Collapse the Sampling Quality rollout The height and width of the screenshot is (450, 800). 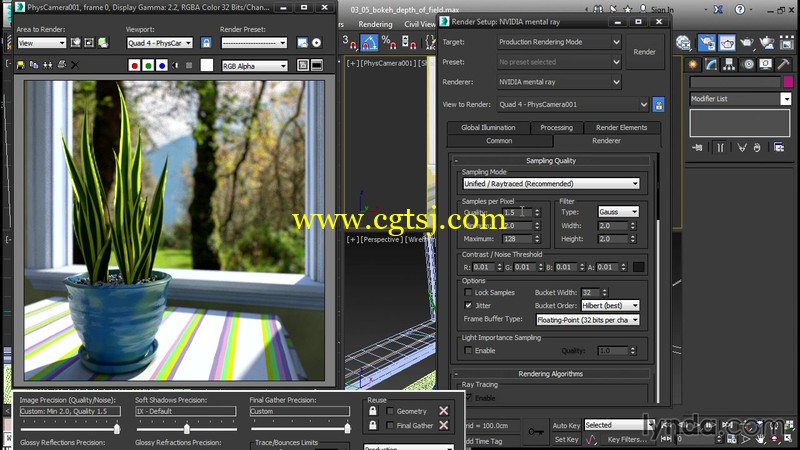pos(551,161)
